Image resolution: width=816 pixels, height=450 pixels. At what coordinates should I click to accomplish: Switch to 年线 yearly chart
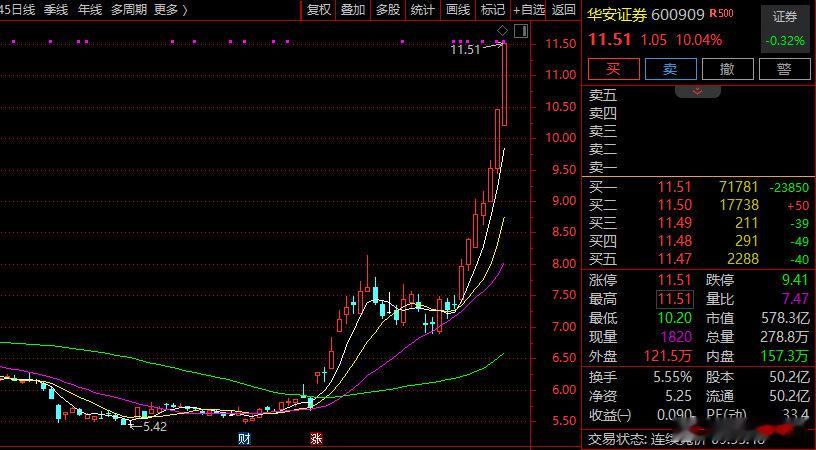[x=91, y=9]
